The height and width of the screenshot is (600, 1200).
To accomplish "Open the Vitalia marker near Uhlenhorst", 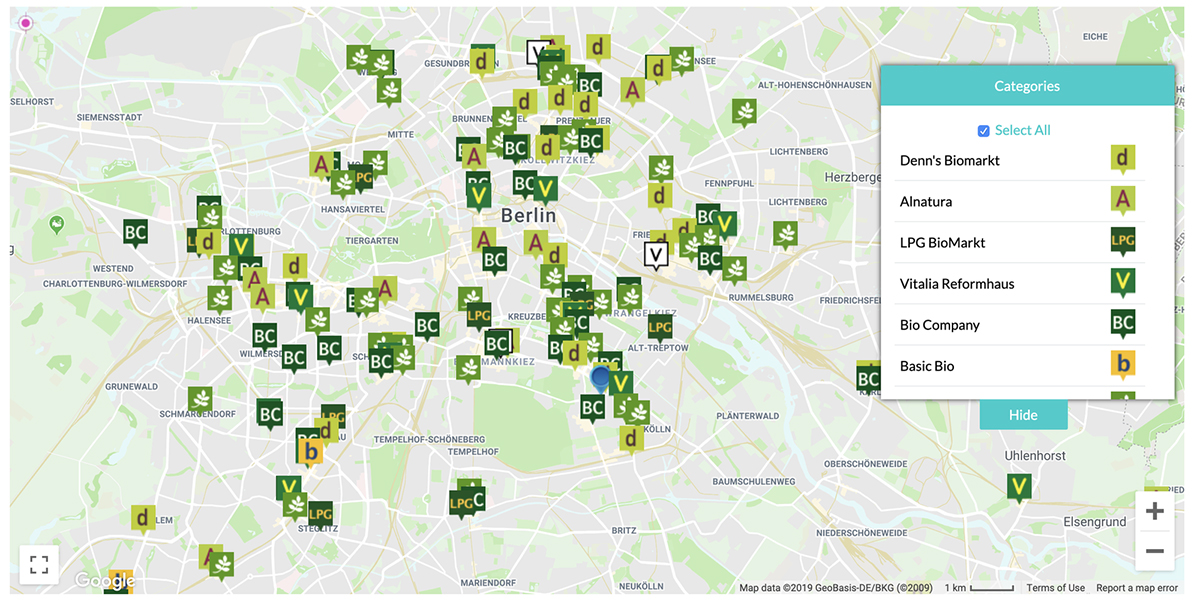I will (x=1019, y=487).
